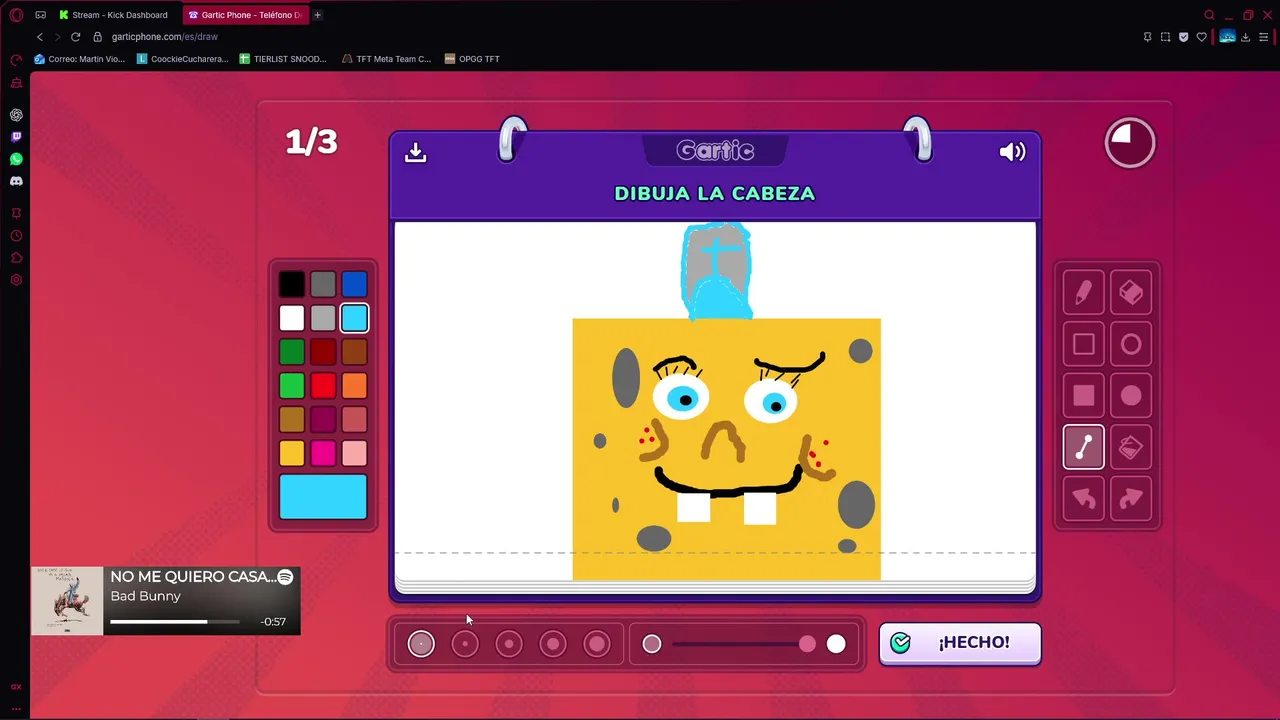Click the ad blocker shield icon
The height and width of the screenshot is (720, 1280).
pyautogui.click(x=1183, y=37)
